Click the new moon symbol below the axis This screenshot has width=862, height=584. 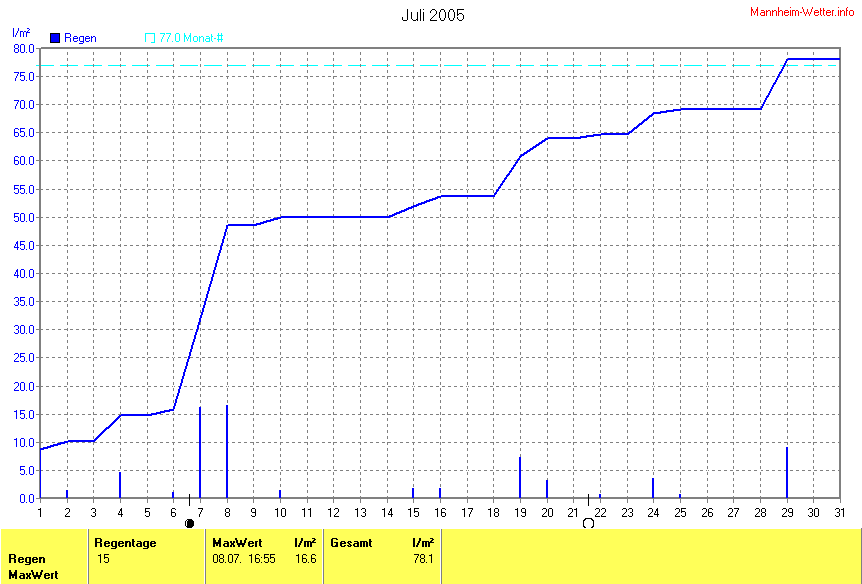[x=189, y=523]
